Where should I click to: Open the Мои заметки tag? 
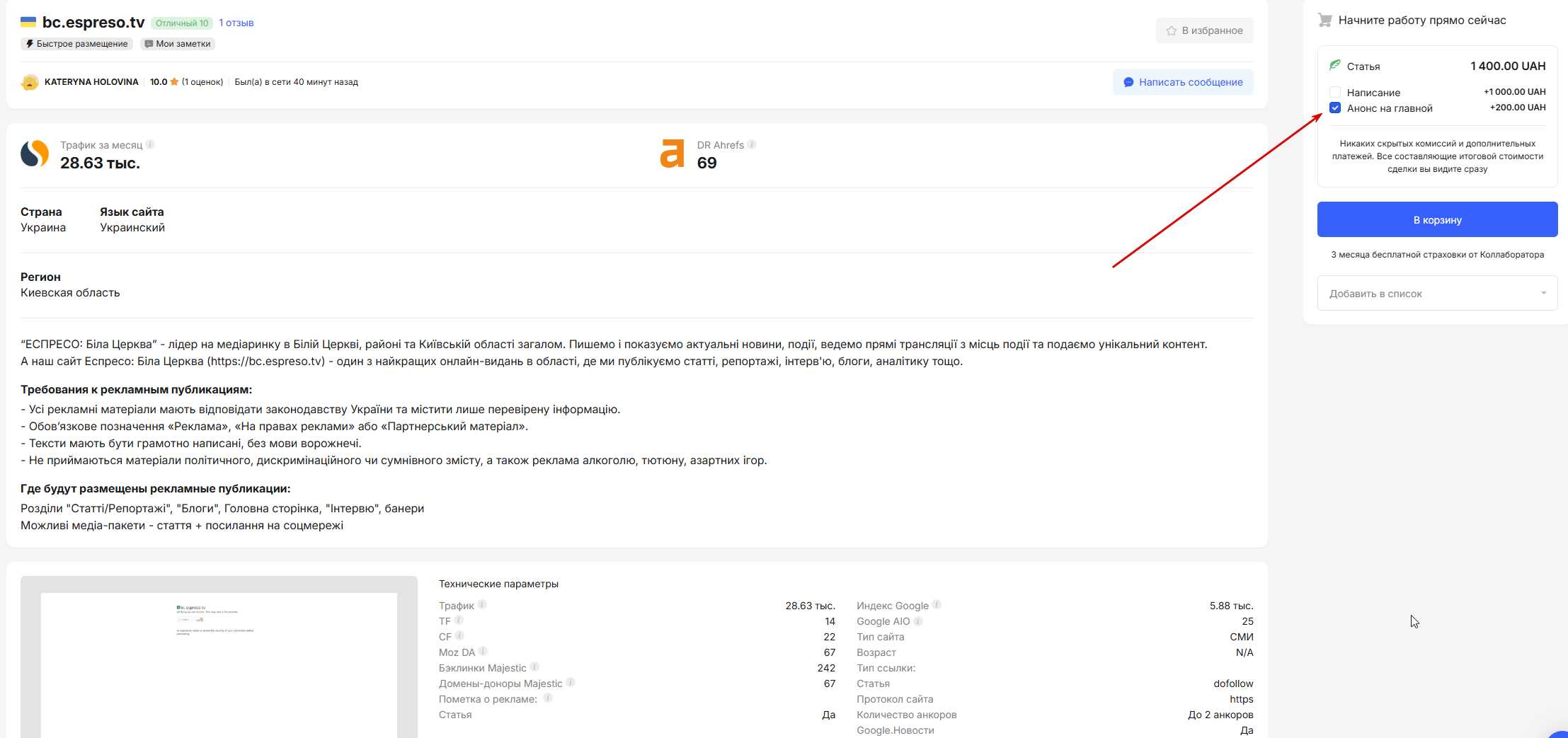(x=177, y=44)
